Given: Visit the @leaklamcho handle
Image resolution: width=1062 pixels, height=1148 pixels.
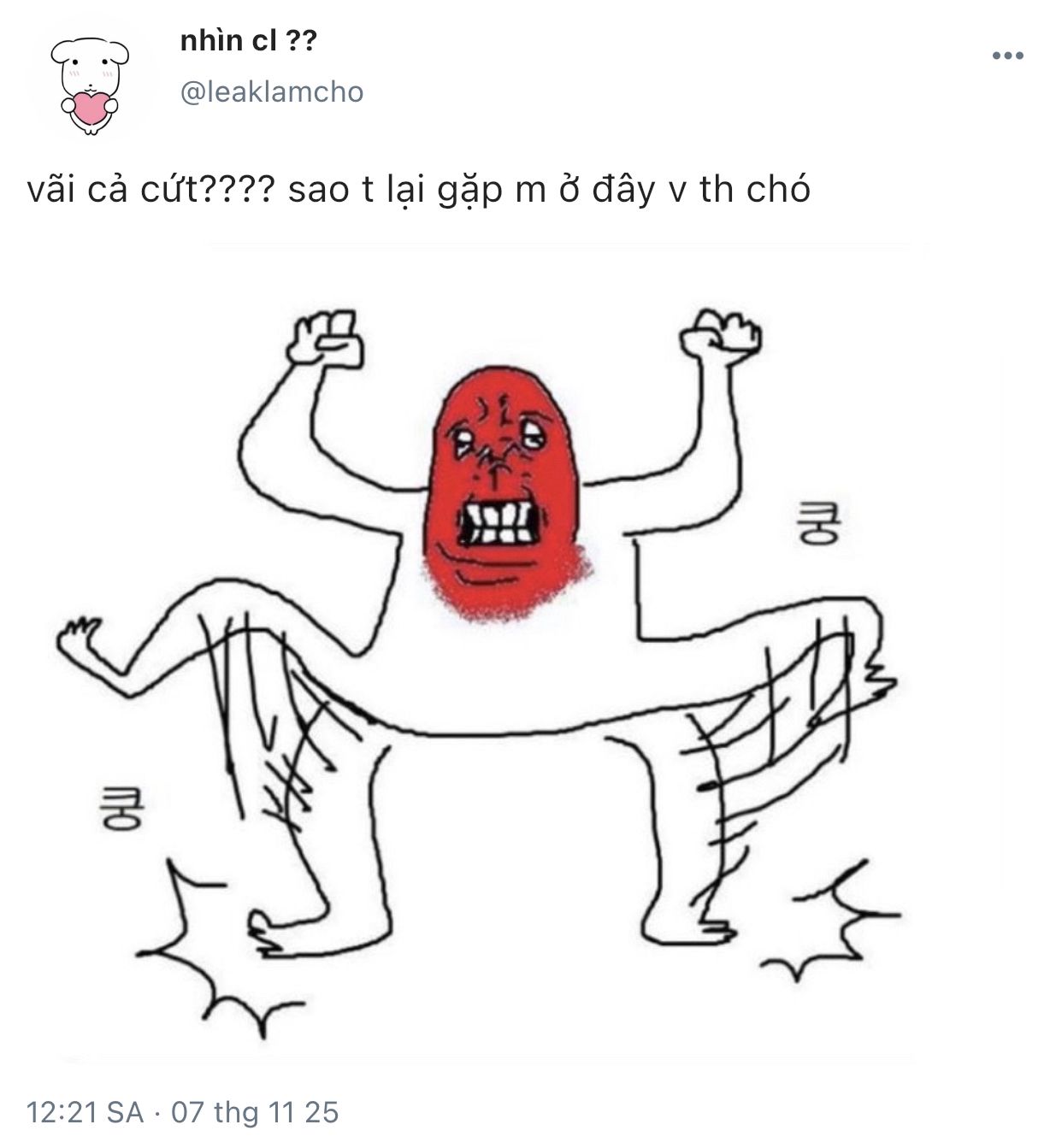Looking at the screenshot, I should (272, 91).
